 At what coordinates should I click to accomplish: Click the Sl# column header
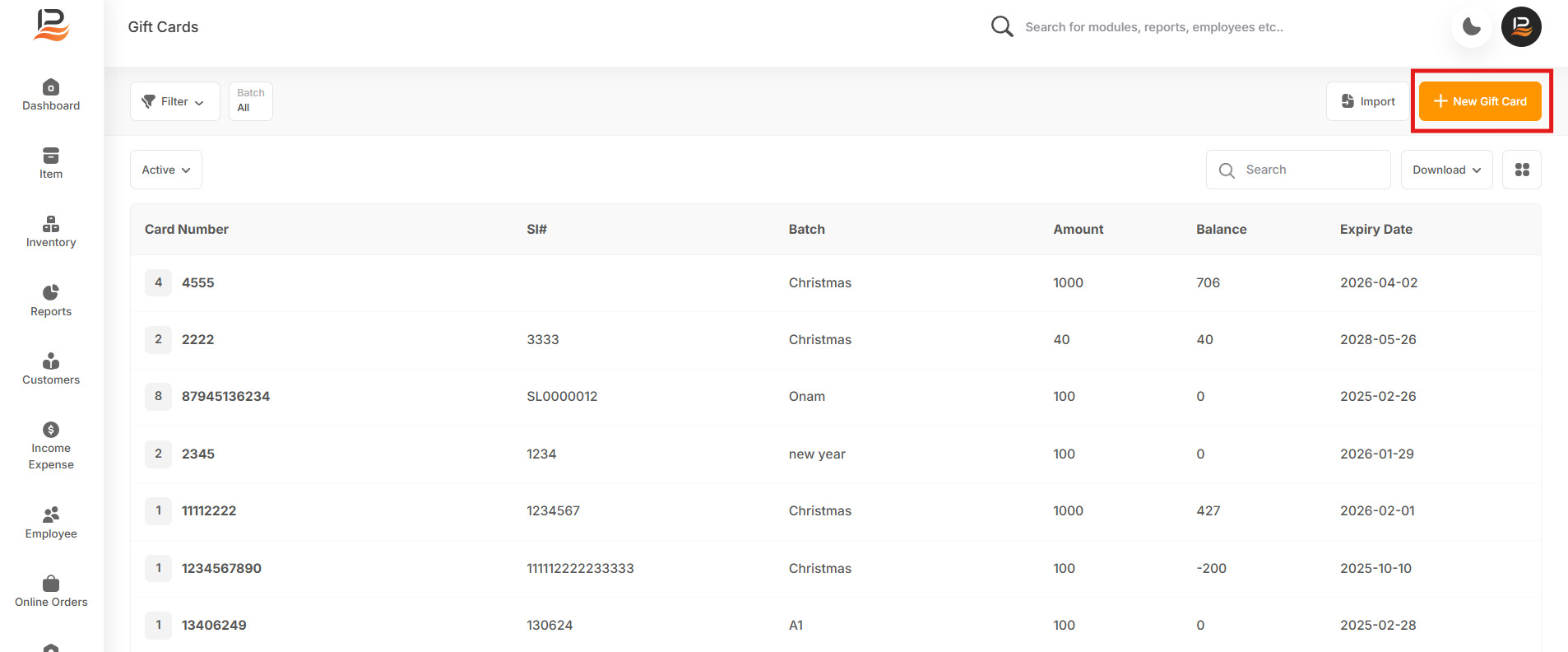point(536,230)
